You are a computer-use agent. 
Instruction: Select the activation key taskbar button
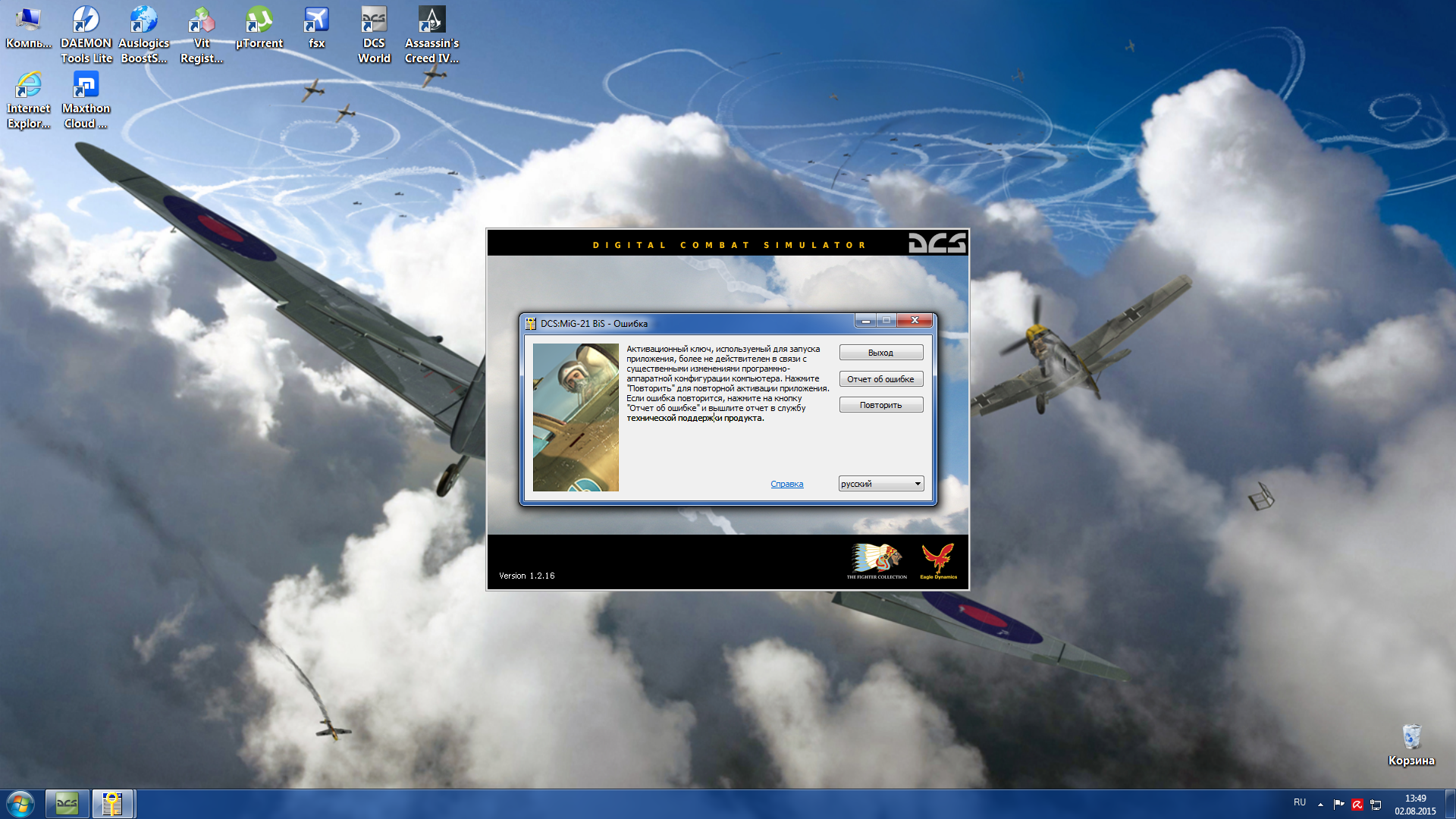point(113,804)
